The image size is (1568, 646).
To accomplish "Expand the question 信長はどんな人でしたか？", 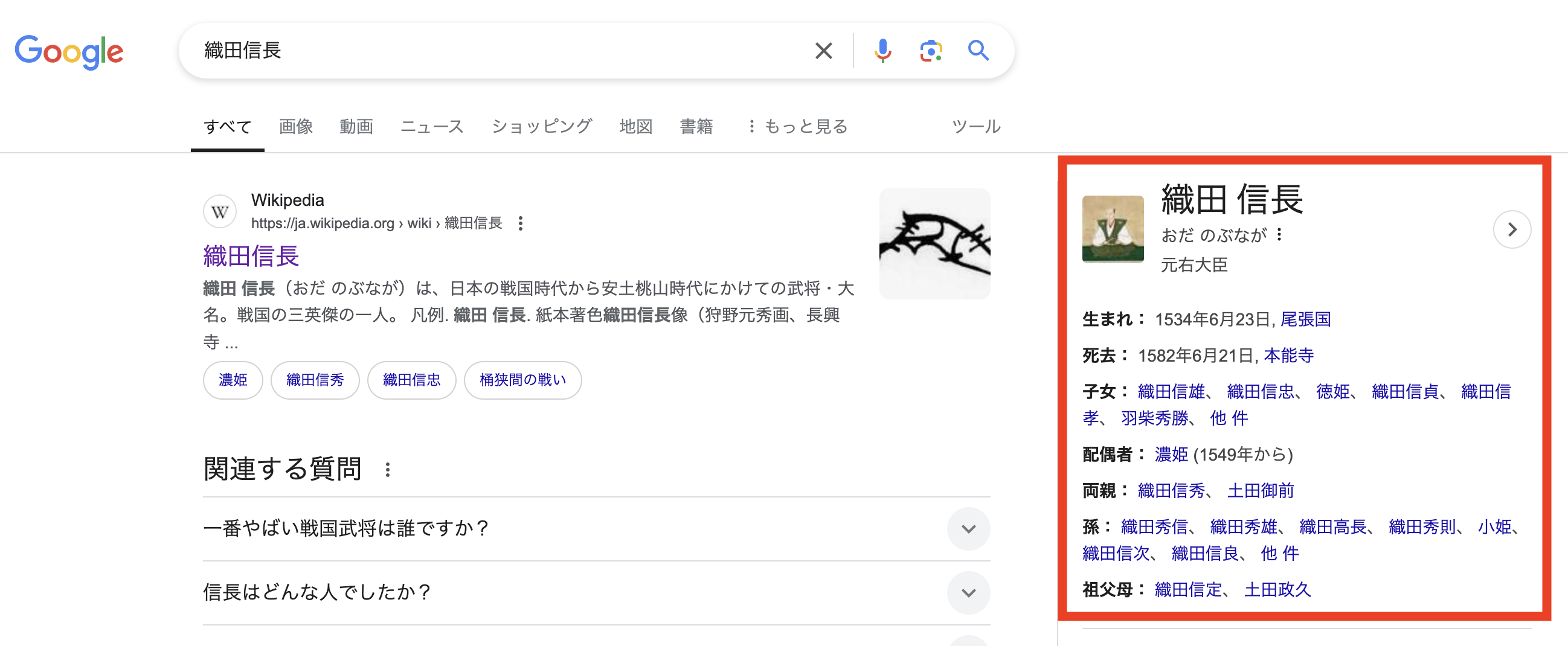I will click(597, 592).
